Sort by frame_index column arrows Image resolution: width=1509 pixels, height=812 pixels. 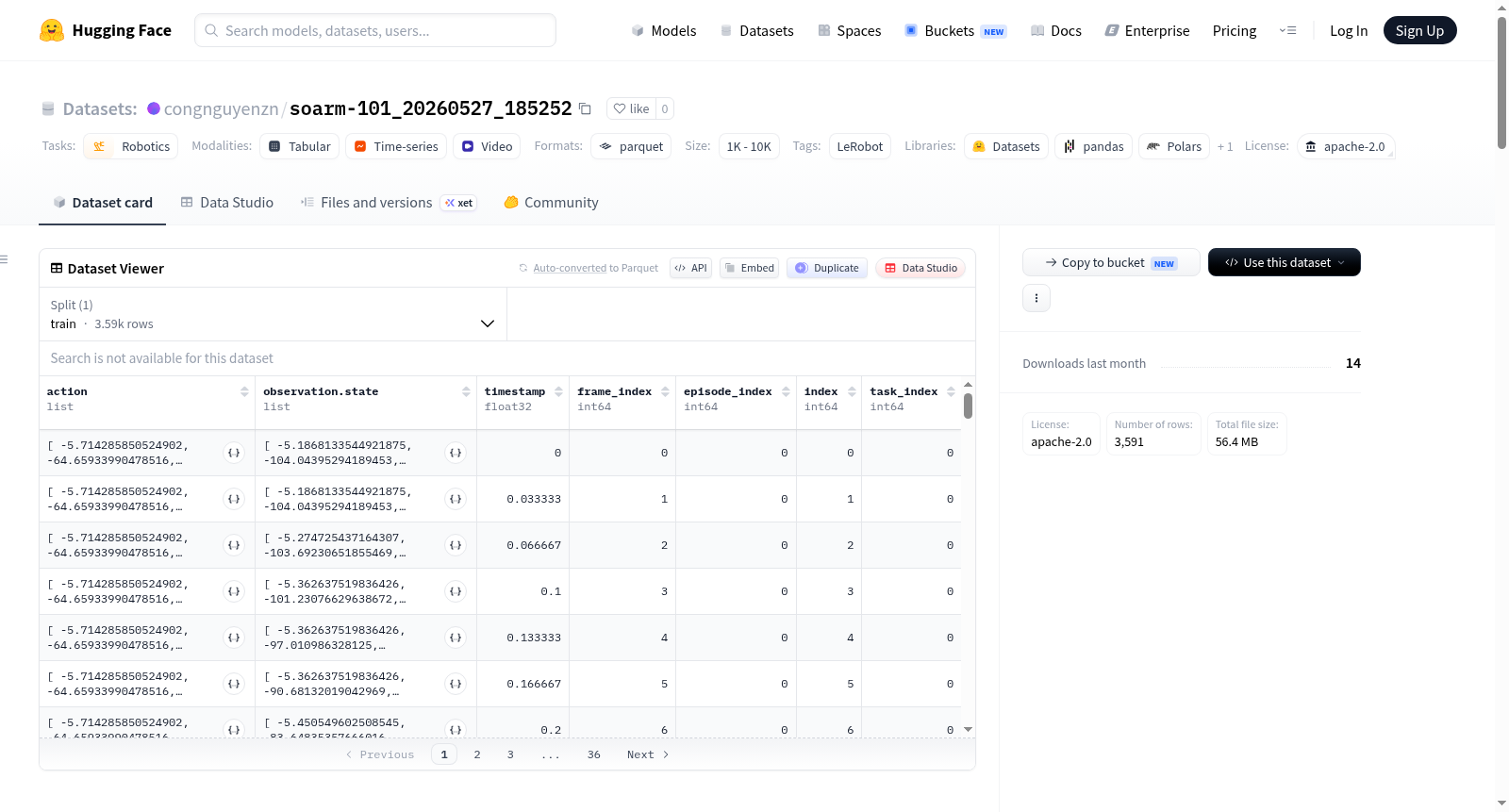(665, 391)
